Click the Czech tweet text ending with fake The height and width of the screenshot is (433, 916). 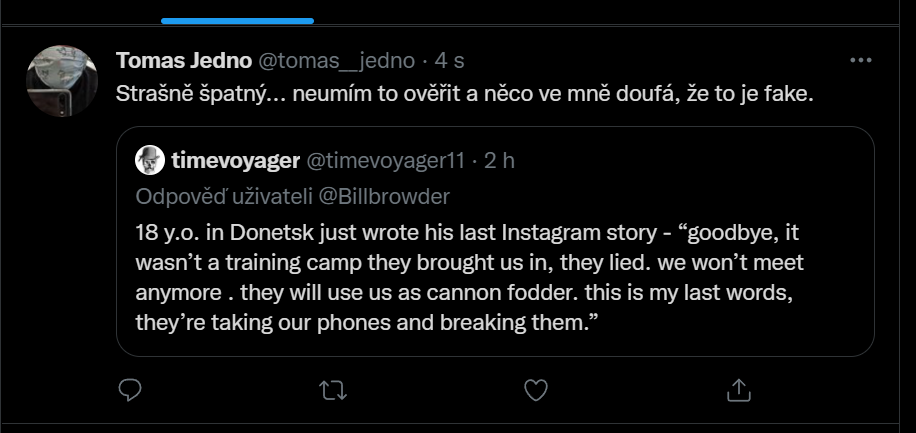464,94
